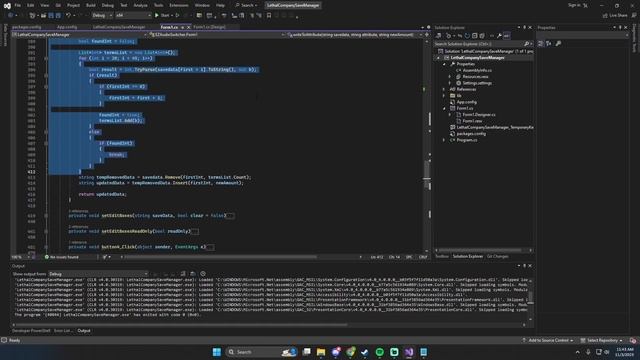The width and height of the screenshot is (640, 360).
Task: Open File Explorer from the taskbar
Action: [321, 352]
